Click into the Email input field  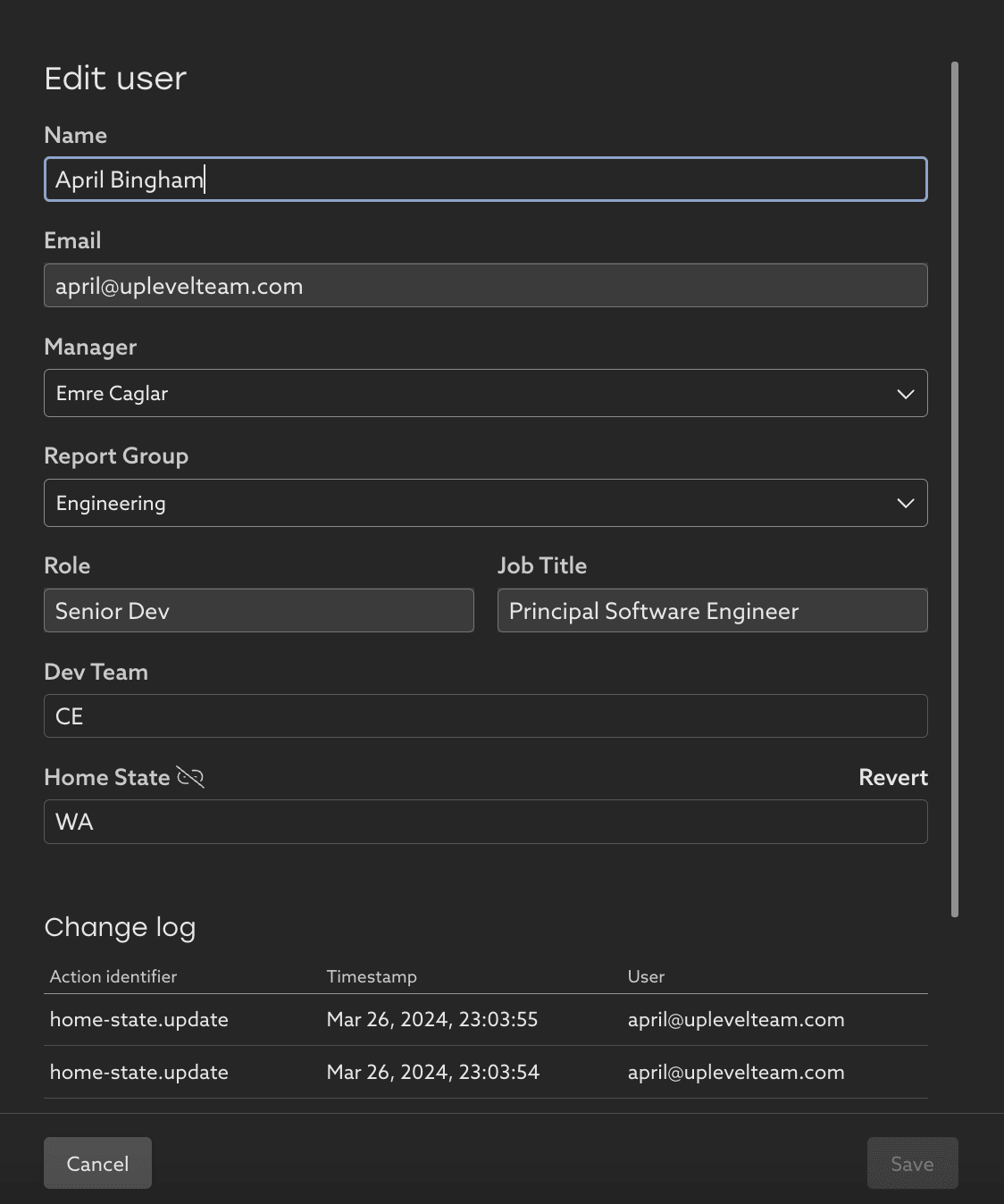(x=485, y=286)
